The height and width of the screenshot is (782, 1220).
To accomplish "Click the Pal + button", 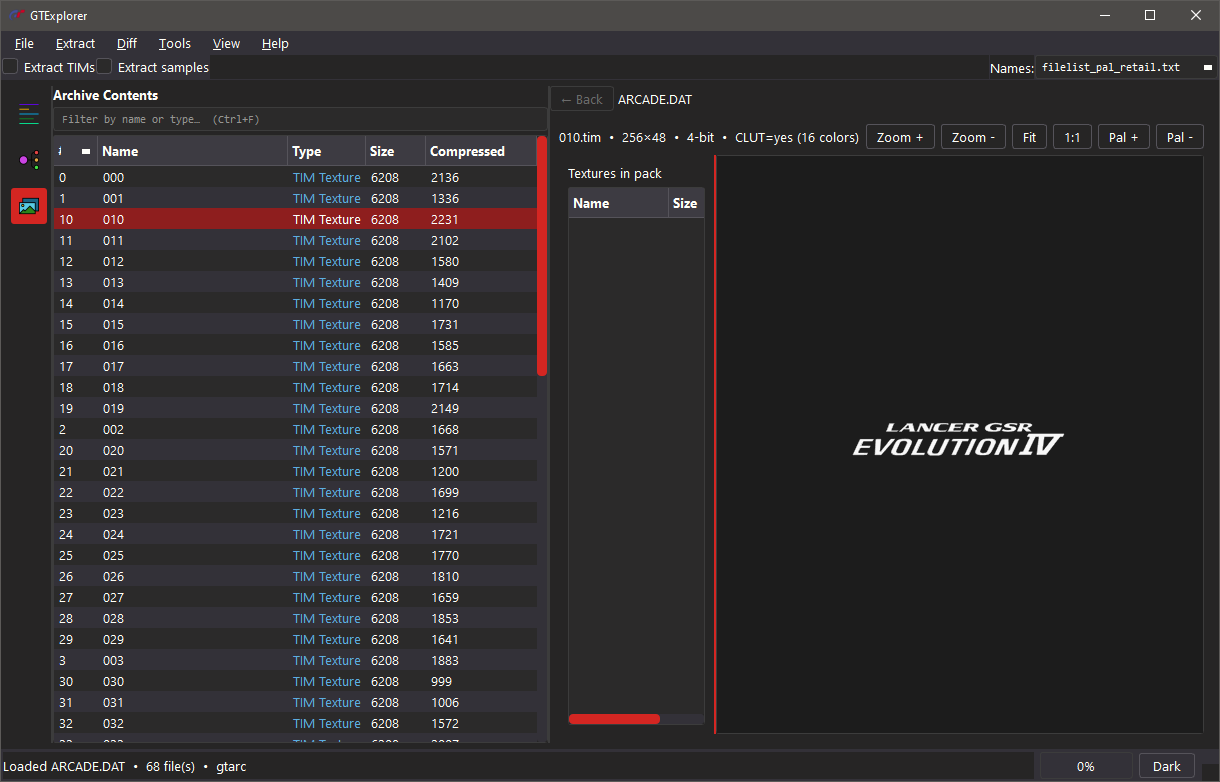I will point(1124,137).
